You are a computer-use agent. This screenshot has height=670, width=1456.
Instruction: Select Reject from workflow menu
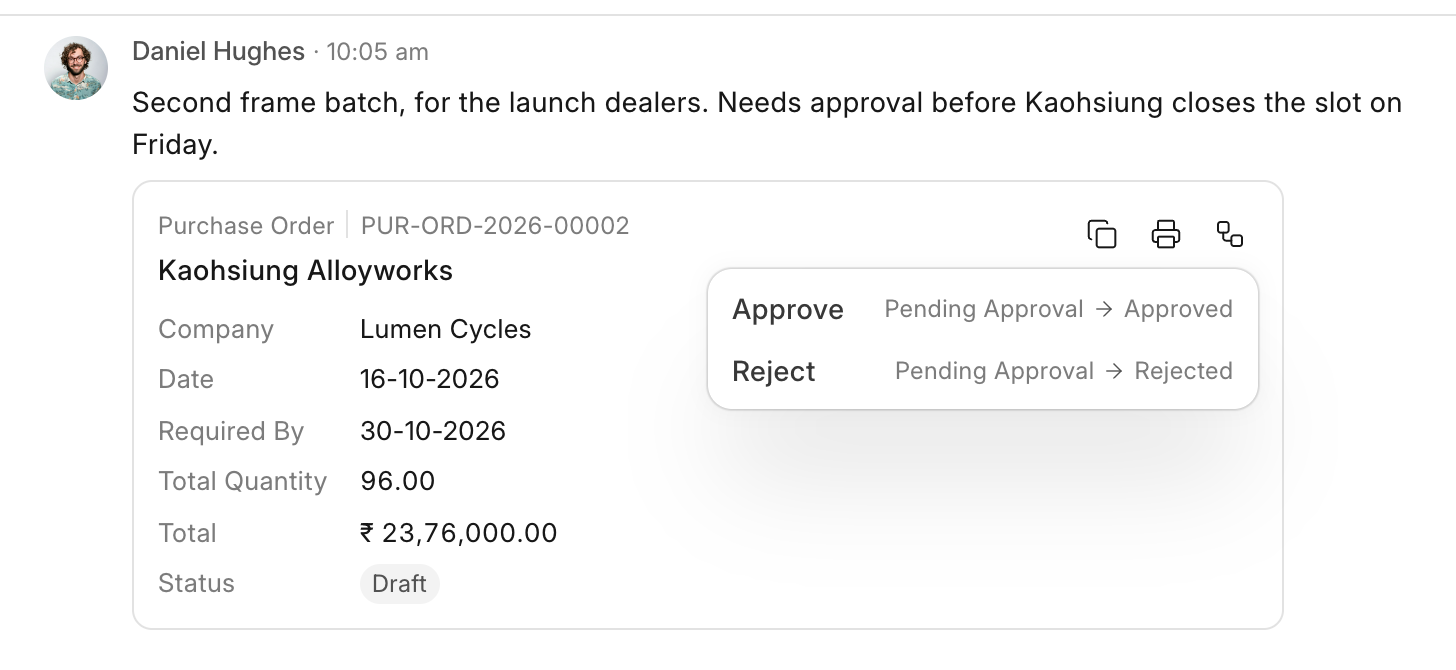tap(982, 371)
